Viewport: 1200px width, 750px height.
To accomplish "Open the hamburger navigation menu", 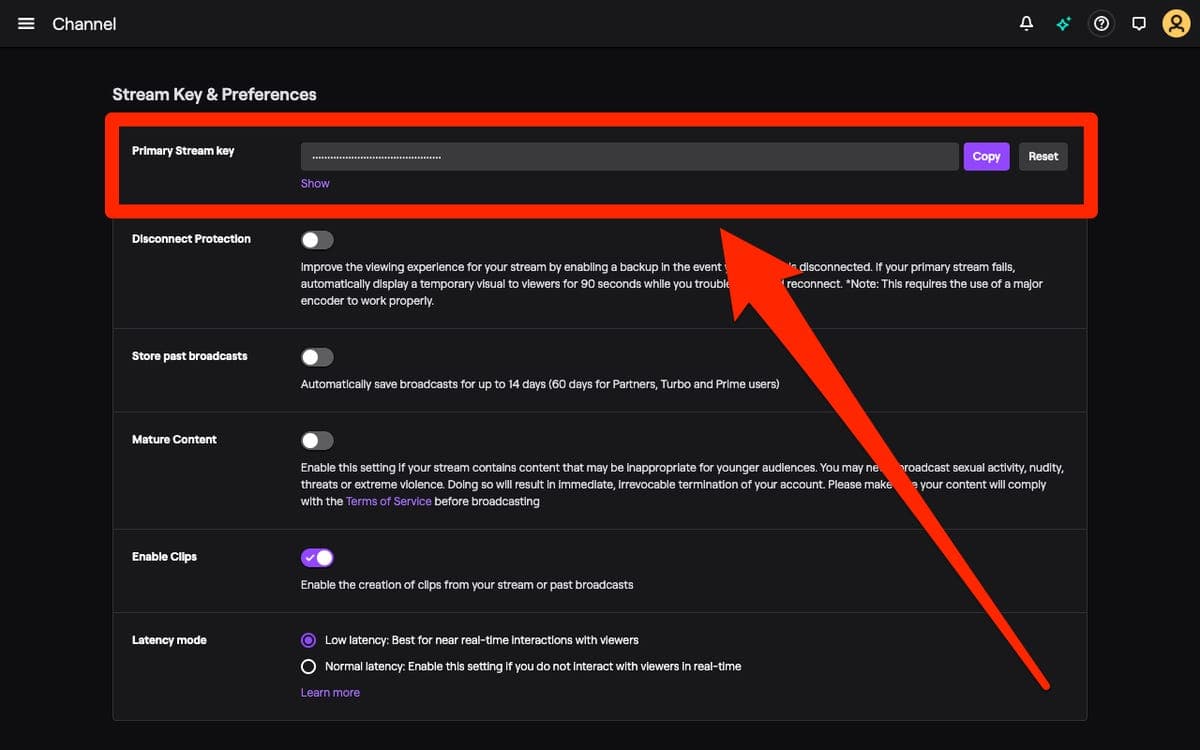I will click(x=26, y=23).
